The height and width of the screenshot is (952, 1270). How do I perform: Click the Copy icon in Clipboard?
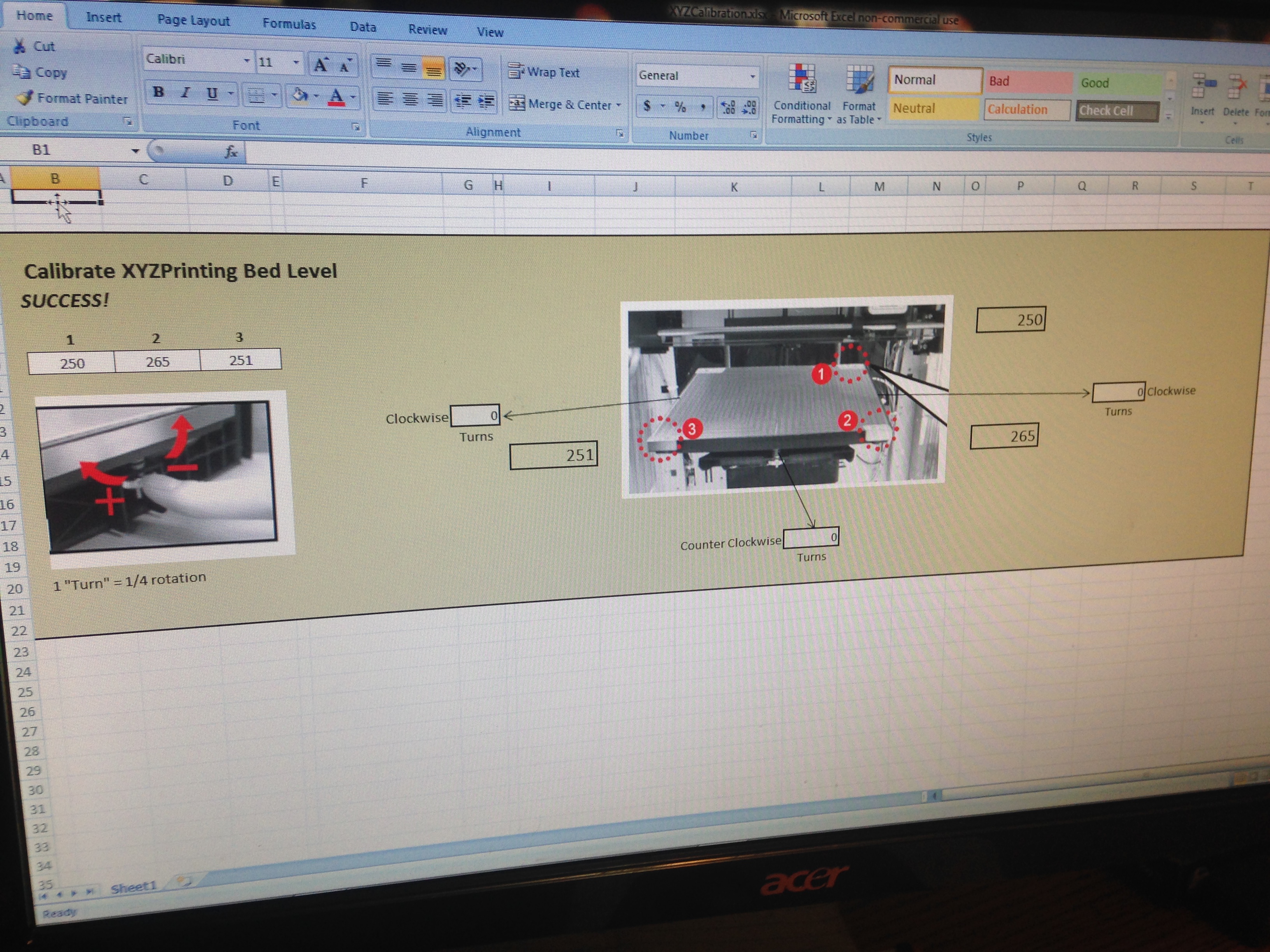(22, 71)
